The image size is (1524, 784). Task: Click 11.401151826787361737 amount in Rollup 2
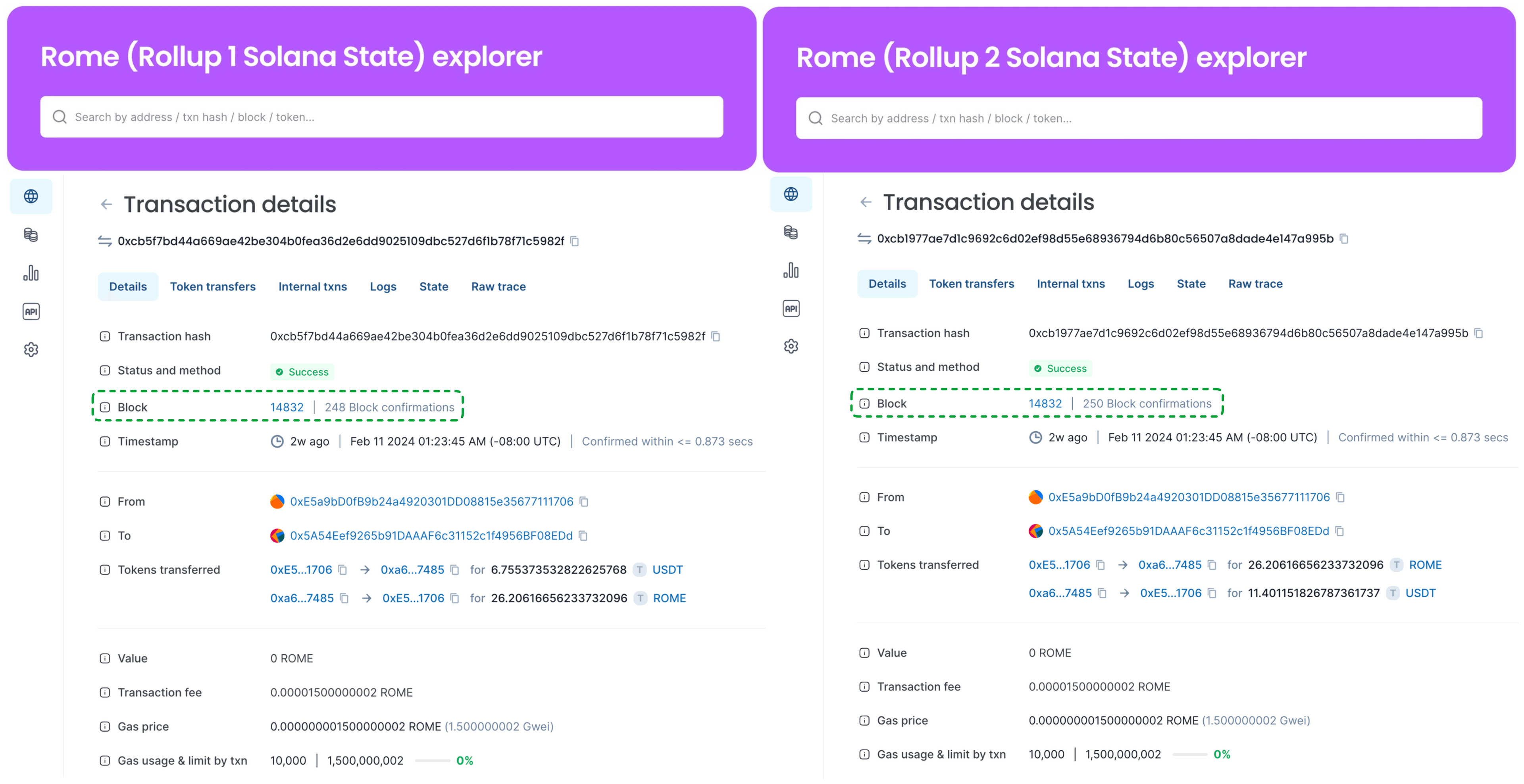pyautogui.click(x=1313, y=594)
